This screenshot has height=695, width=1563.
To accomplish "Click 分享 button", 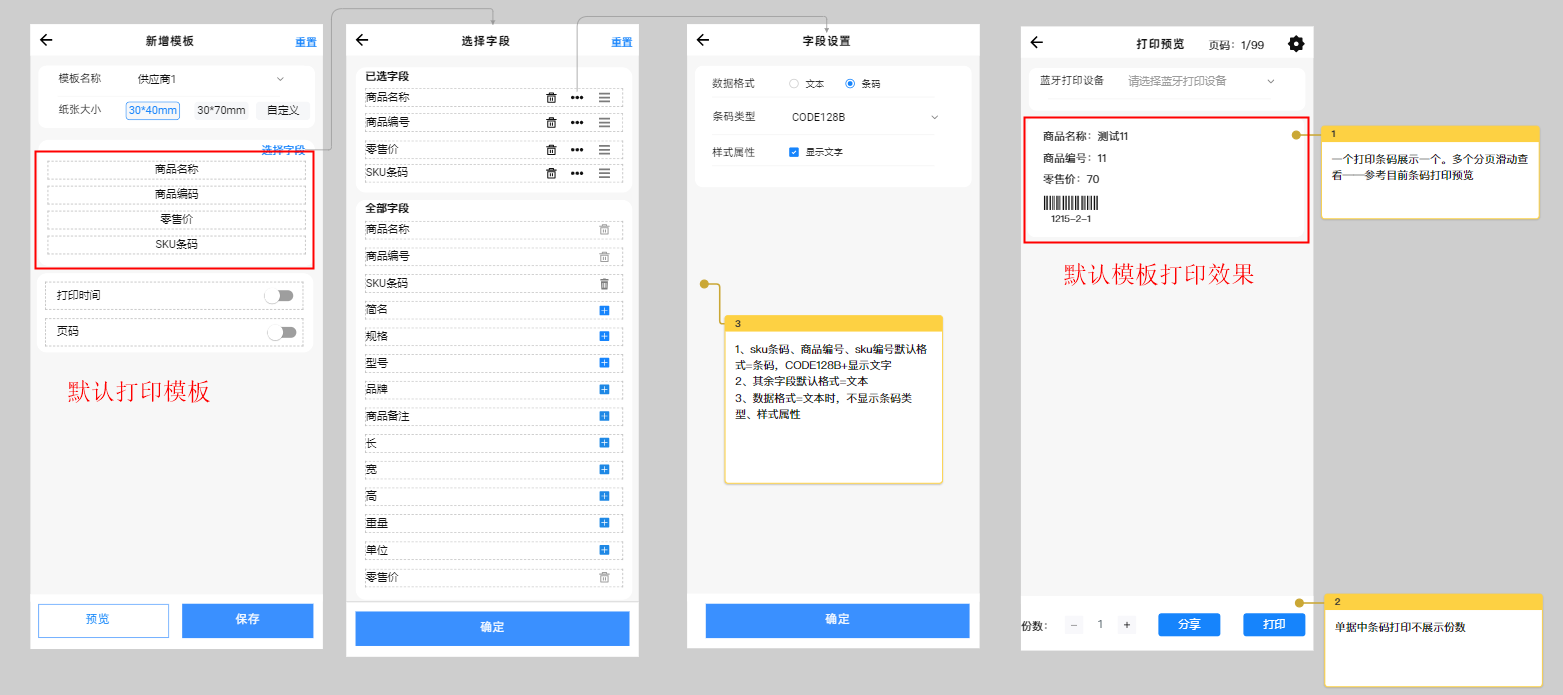I will [x=1189, y=624].
